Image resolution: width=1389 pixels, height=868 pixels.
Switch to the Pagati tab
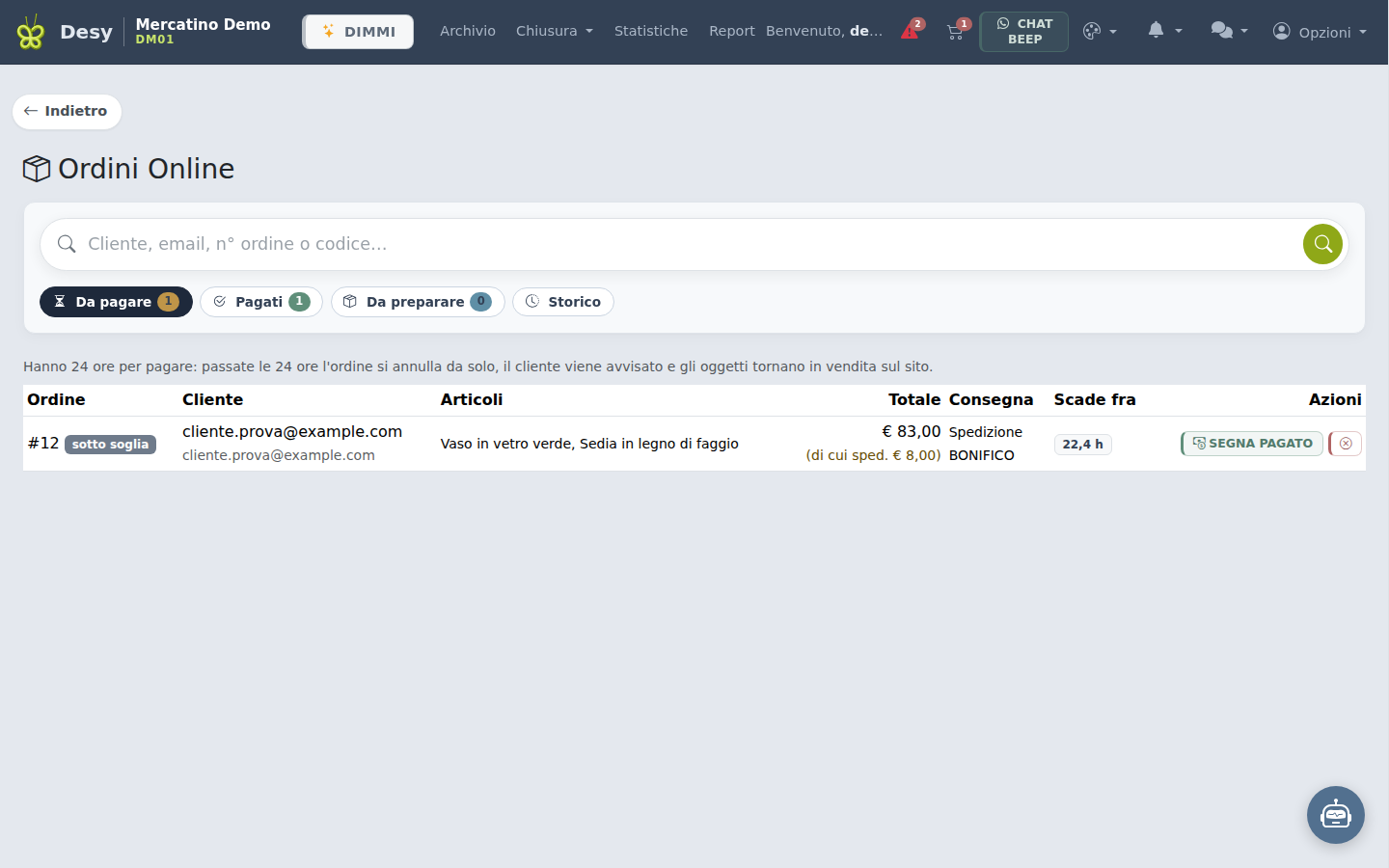[x=261, y=302]
